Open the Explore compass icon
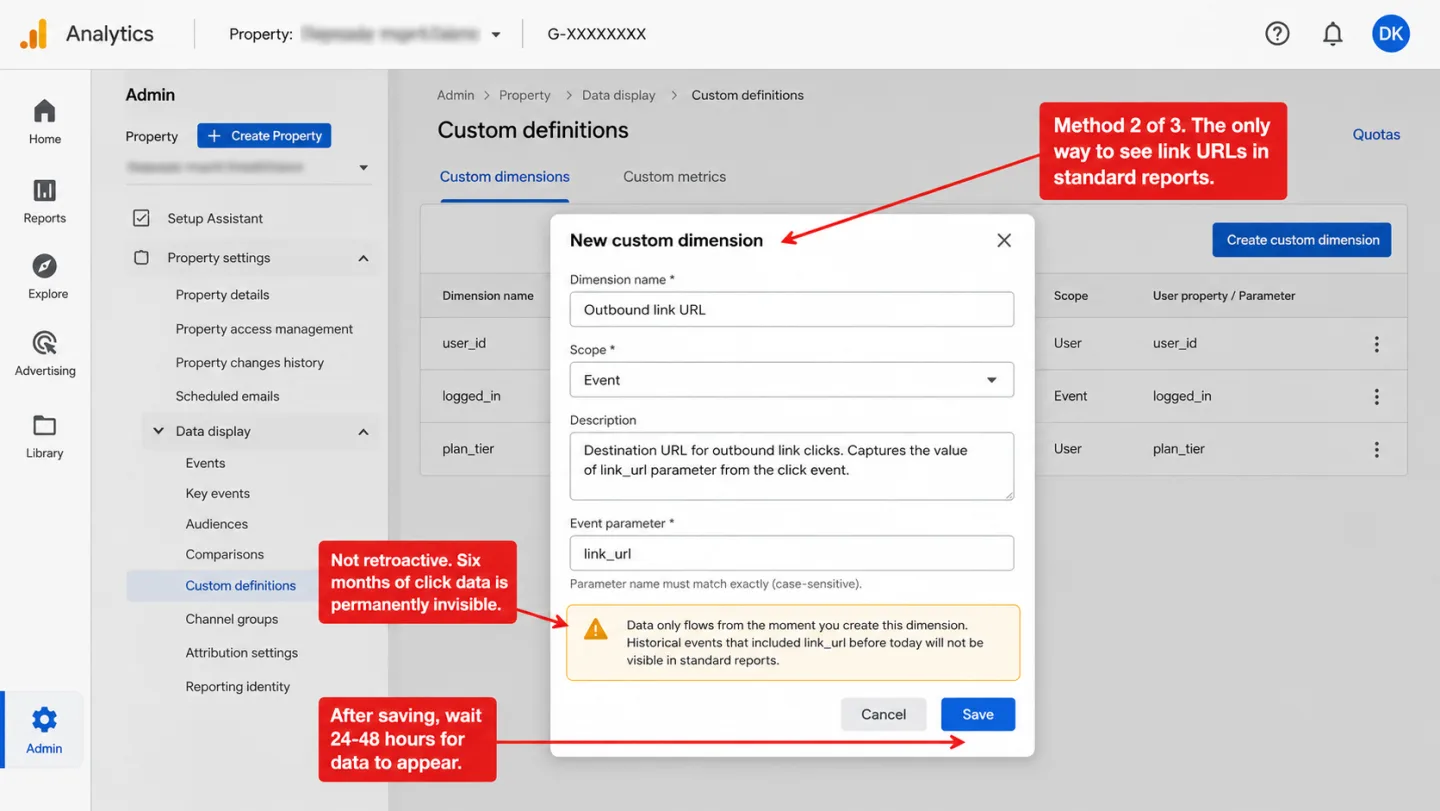The image size is (1440, 811). [44, 266]
